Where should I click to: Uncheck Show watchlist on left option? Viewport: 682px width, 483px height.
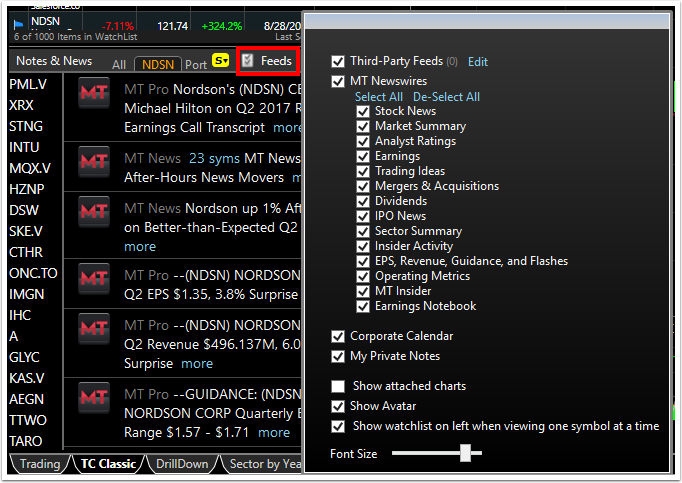tap(338, 426)
